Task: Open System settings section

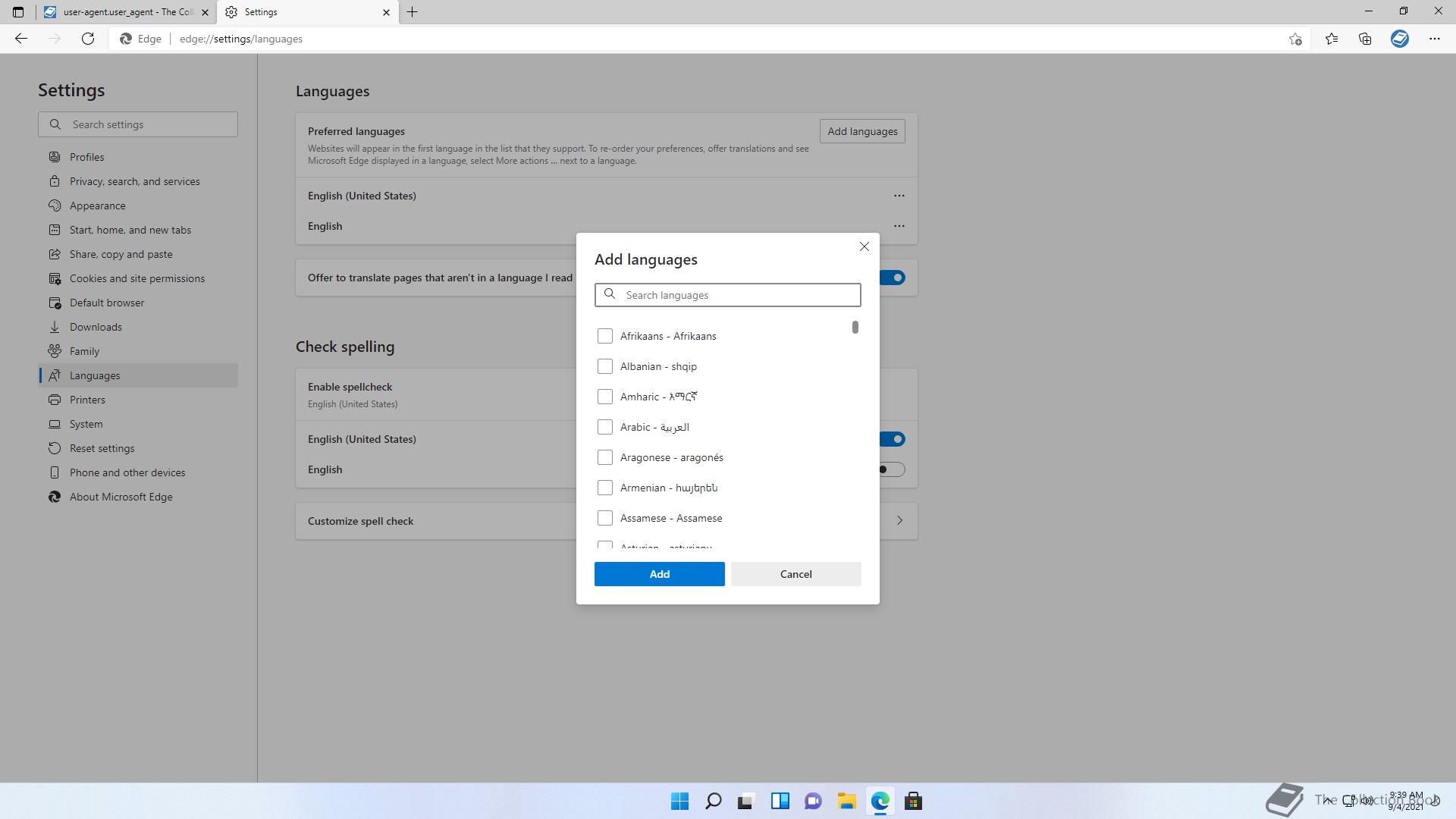Action: tap(138, 424)
